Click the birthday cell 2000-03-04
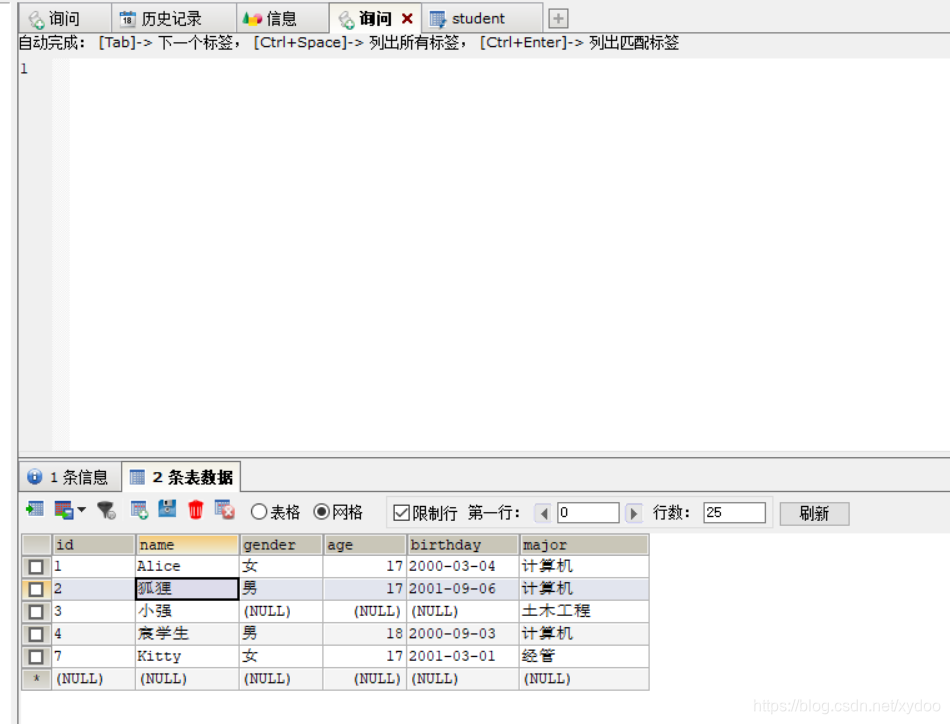Screen dimensions: 950x724 click(x=463, y=566)
